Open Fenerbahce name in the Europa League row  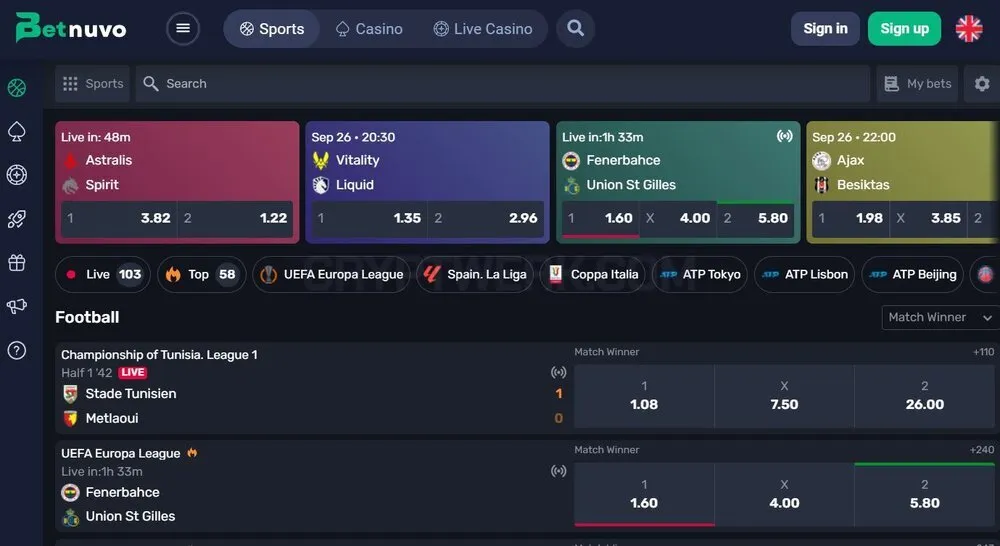pos(122,492)
